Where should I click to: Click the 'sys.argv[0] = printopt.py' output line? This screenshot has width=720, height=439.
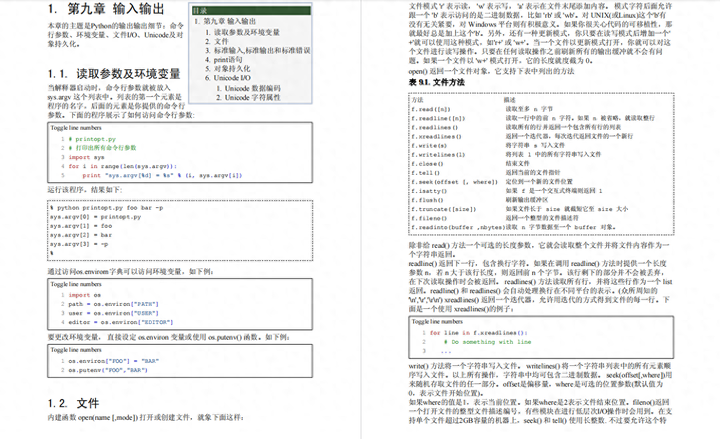(96, 217)
